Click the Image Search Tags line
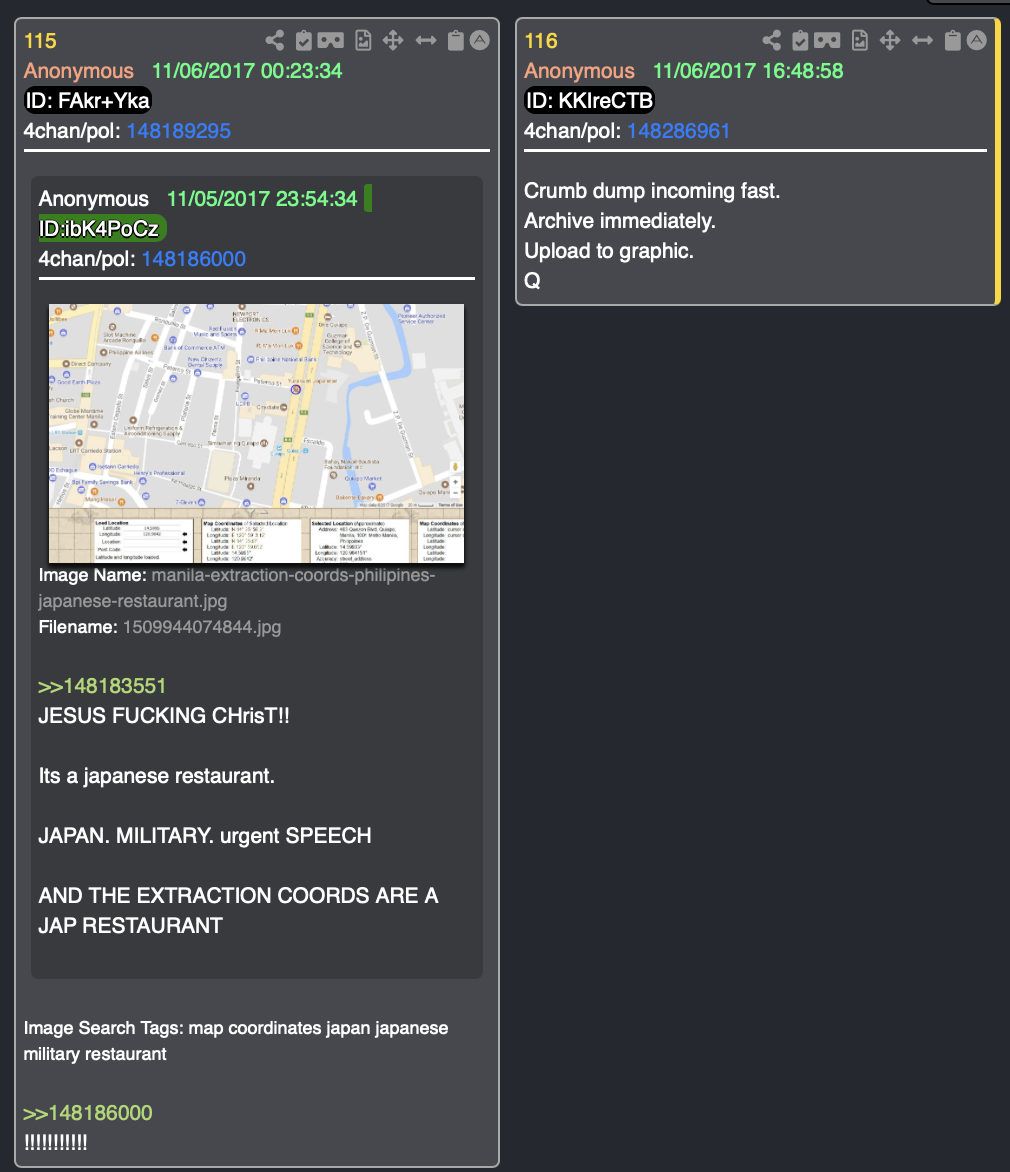The width and height of the screenshot is (1010, 1172). point(235,1040)
